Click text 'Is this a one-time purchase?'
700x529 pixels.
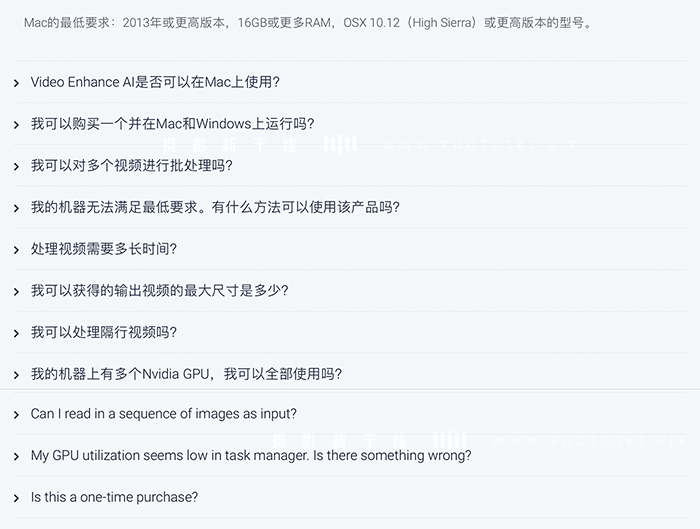(114, 497)
